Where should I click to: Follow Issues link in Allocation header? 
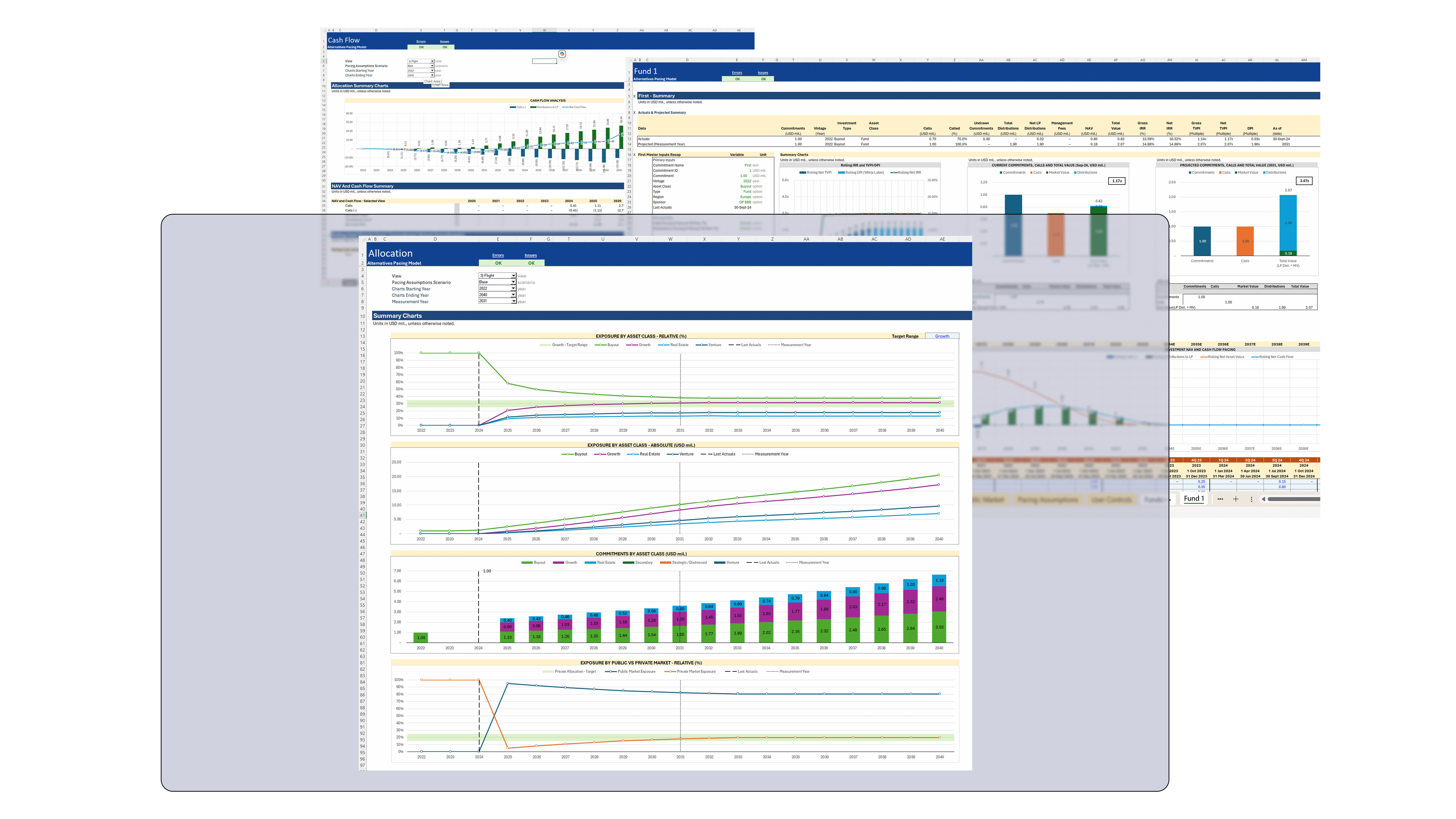click(531, 256)
